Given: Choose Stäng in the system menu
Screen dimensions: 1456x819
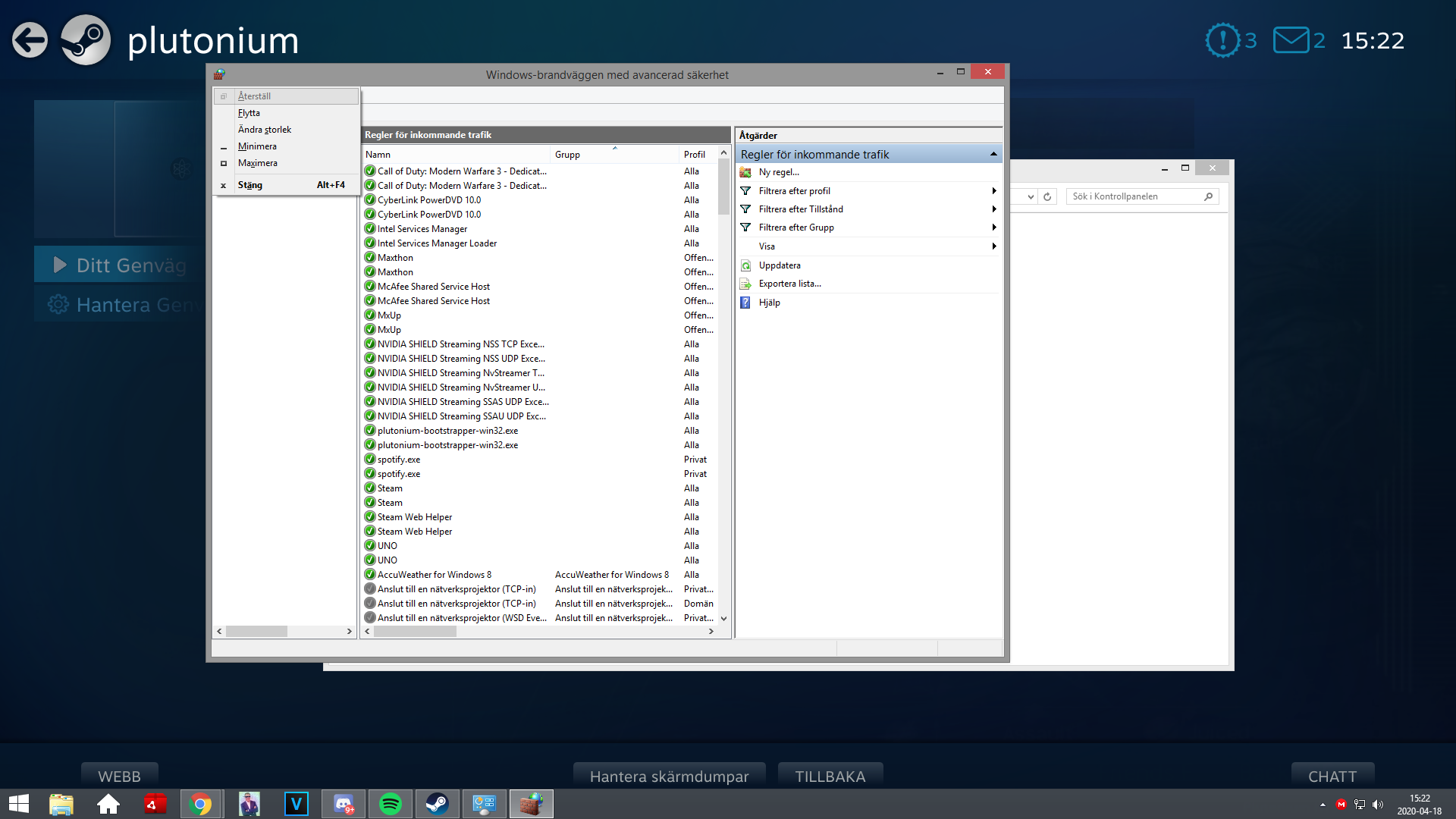Looking at the screenshot, I should point(286,185).
